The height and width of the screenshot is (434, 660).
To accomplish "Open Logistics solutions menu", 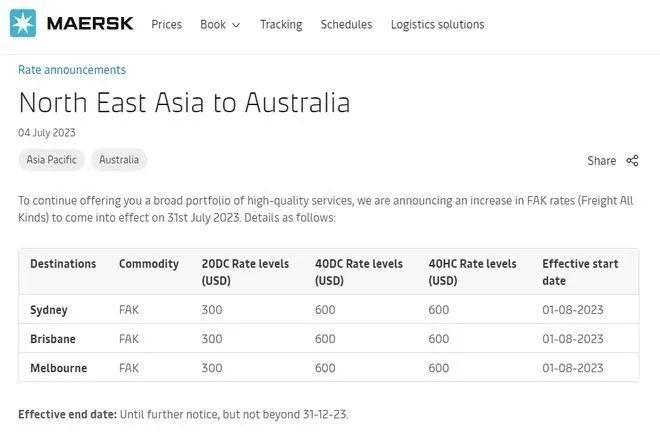I will [437, 24].
